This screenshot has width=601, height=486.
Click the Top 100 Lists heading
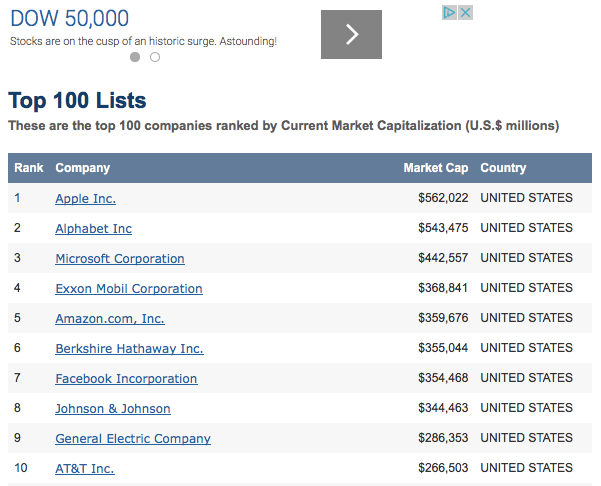point(77,100)
